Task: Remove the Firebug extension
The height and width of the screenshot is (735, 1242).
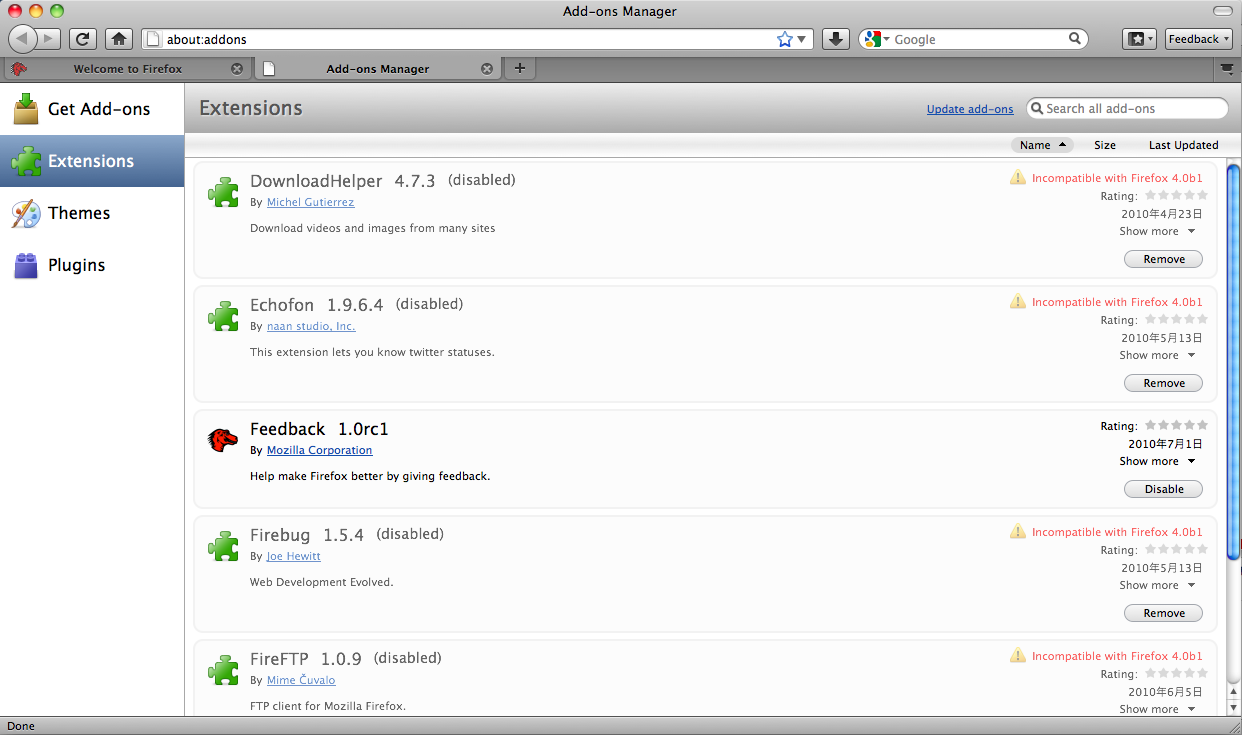Action: coord(1164,613)
